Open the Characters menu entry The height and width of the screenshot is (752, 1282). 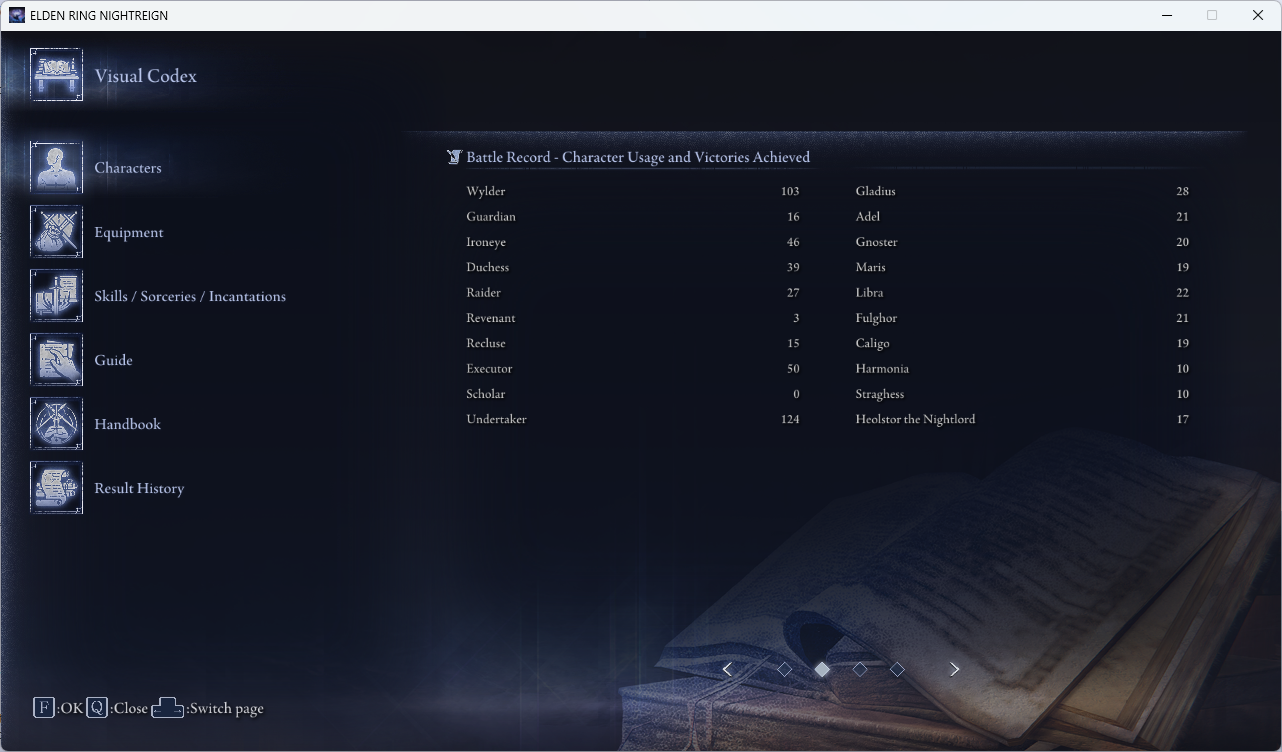(x=128, y=168)
